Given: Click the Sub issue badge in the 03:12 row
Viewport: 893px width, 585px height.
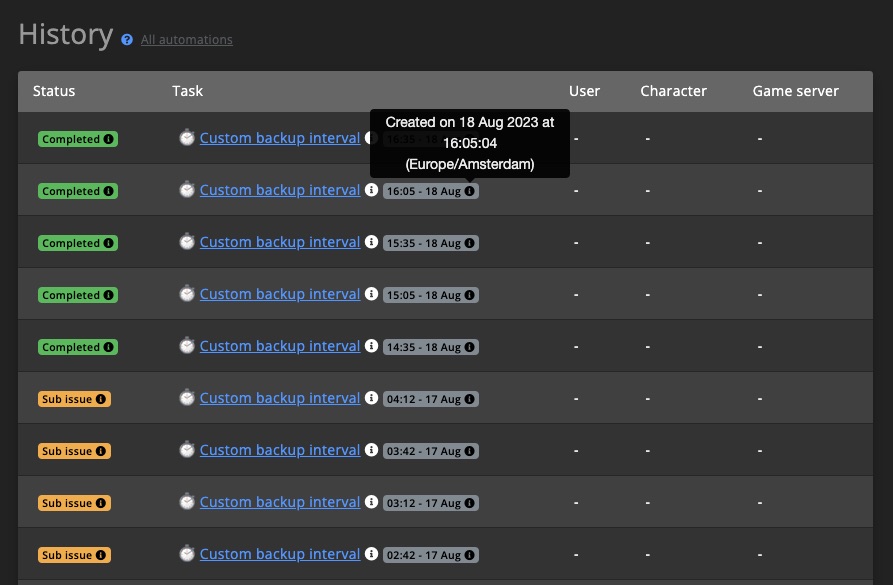Looking at the screenshot, I should pyautogui.click(x=74, y=502).
